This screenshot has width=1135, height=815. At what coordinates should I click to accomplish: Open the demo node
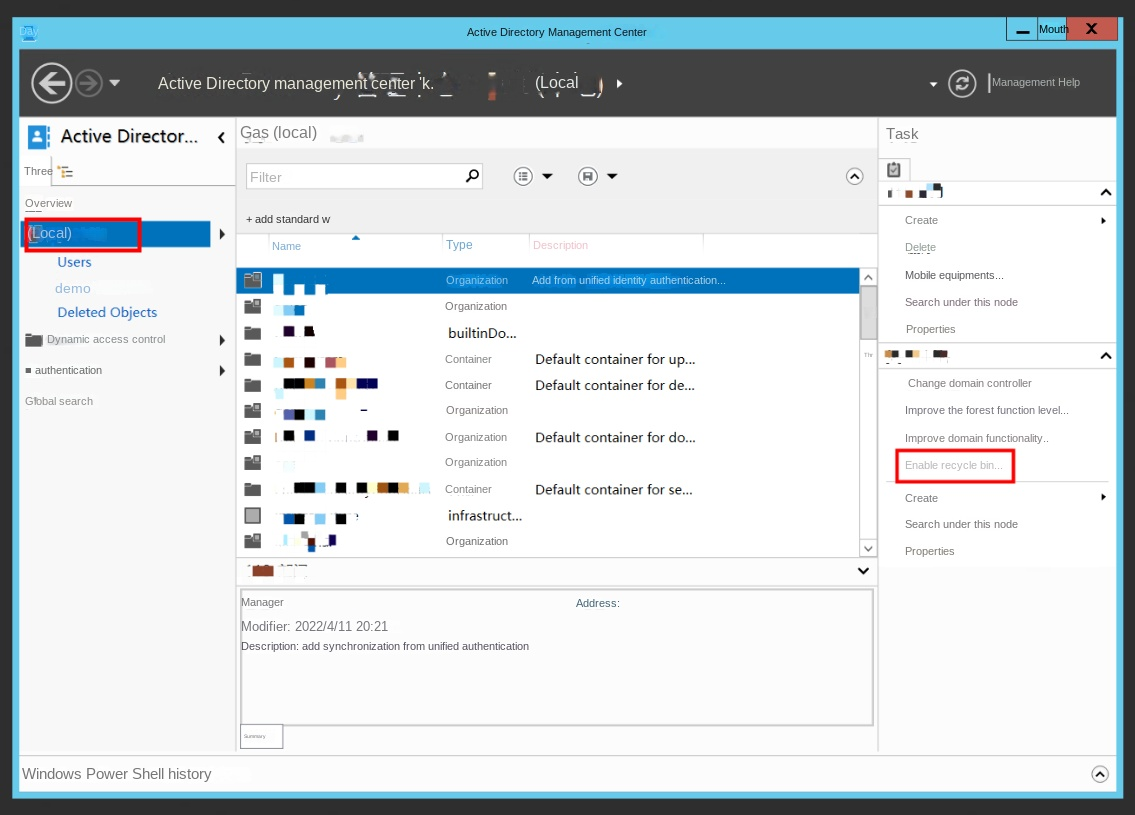[x=73, y=288]
